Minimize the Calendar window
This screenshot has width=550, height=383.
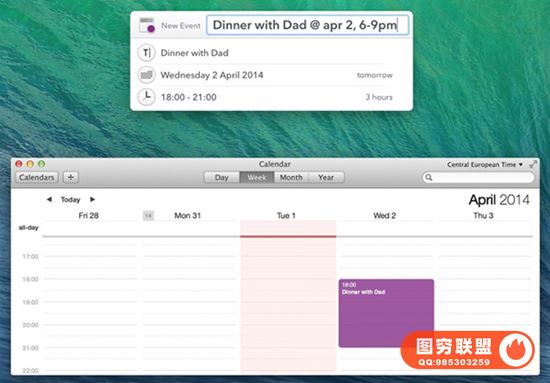coord(30,164)
